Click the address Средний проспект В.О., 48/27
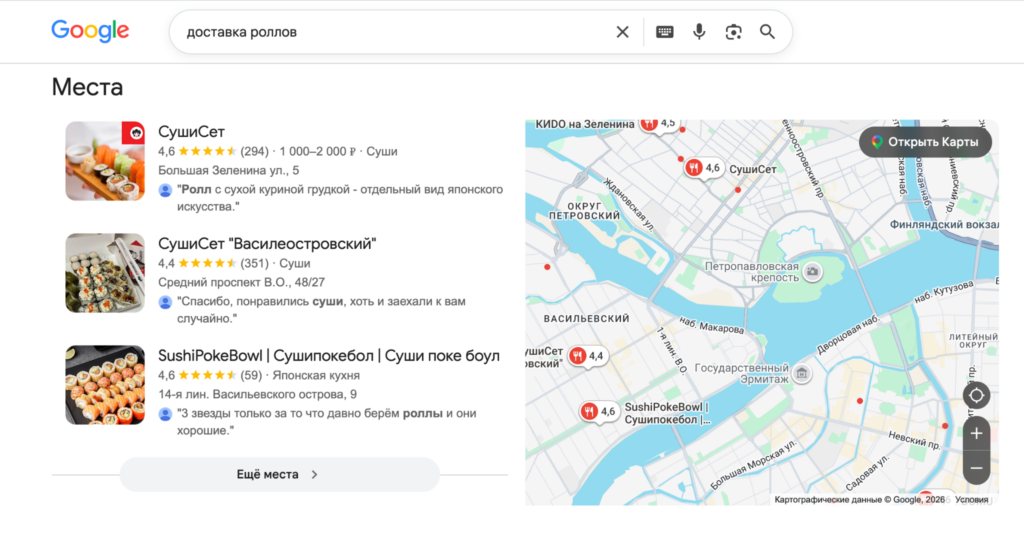This screenshot has width=1024, height=535. click(x=242, y=282)
